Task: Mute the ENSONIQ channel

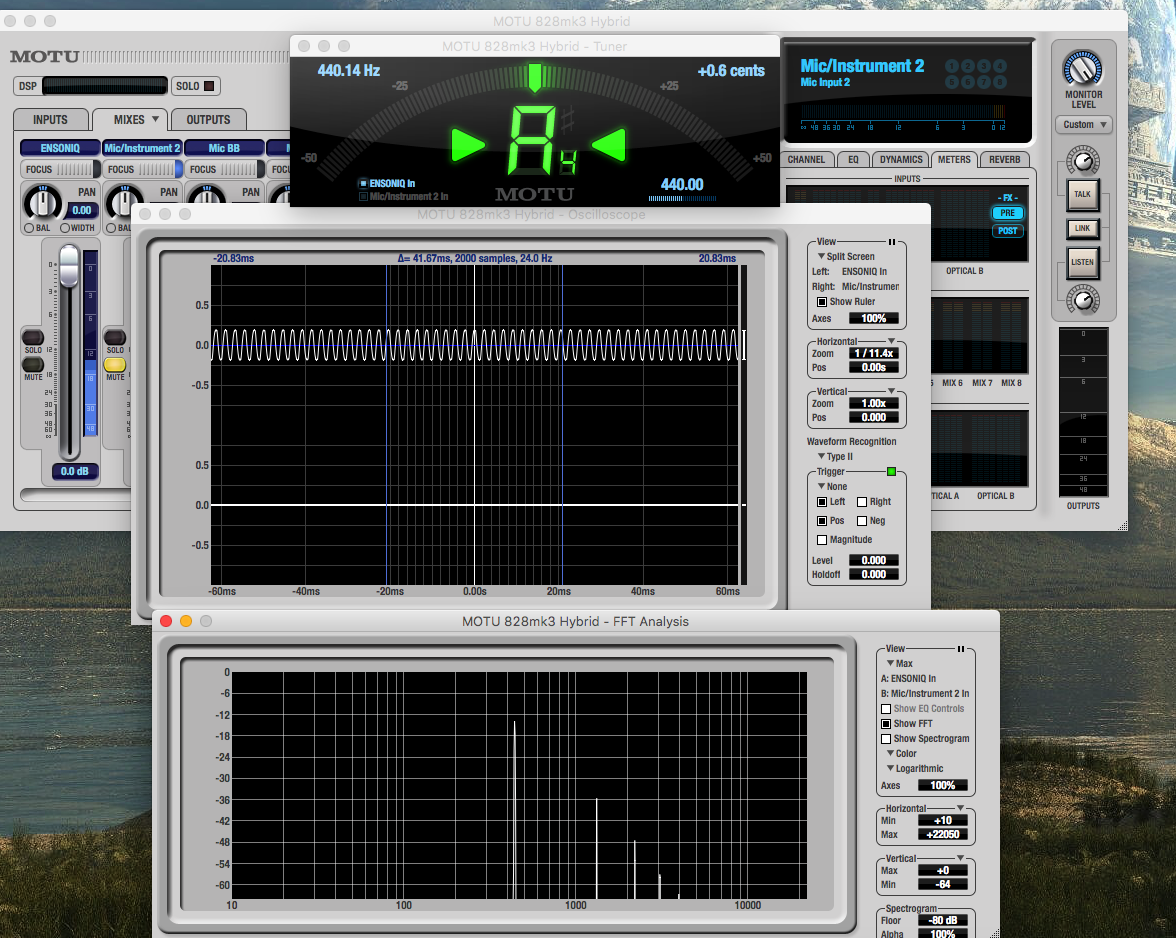Action: [33, 365]
